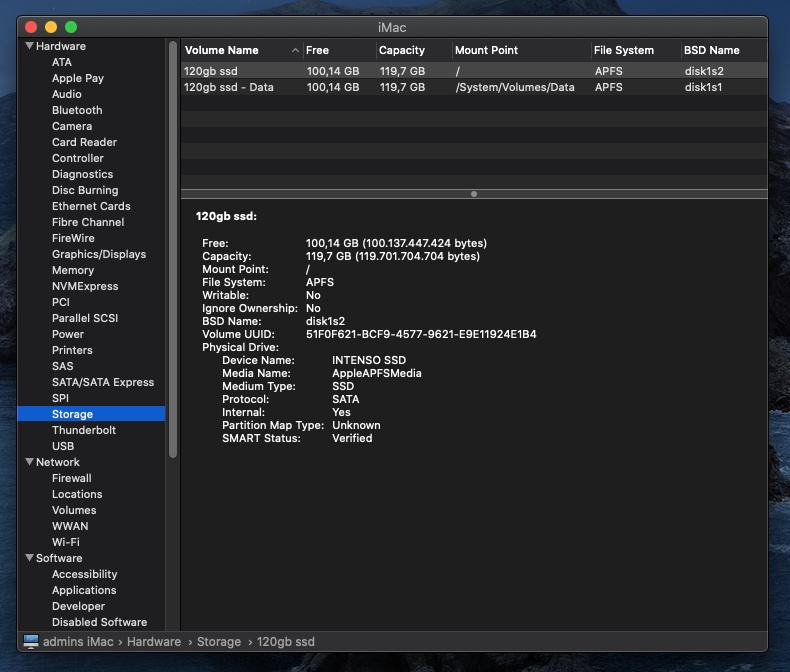This screenshot has width=790, height=672.
Task: Click the Capacity column header
Action: tap(402, 50)
